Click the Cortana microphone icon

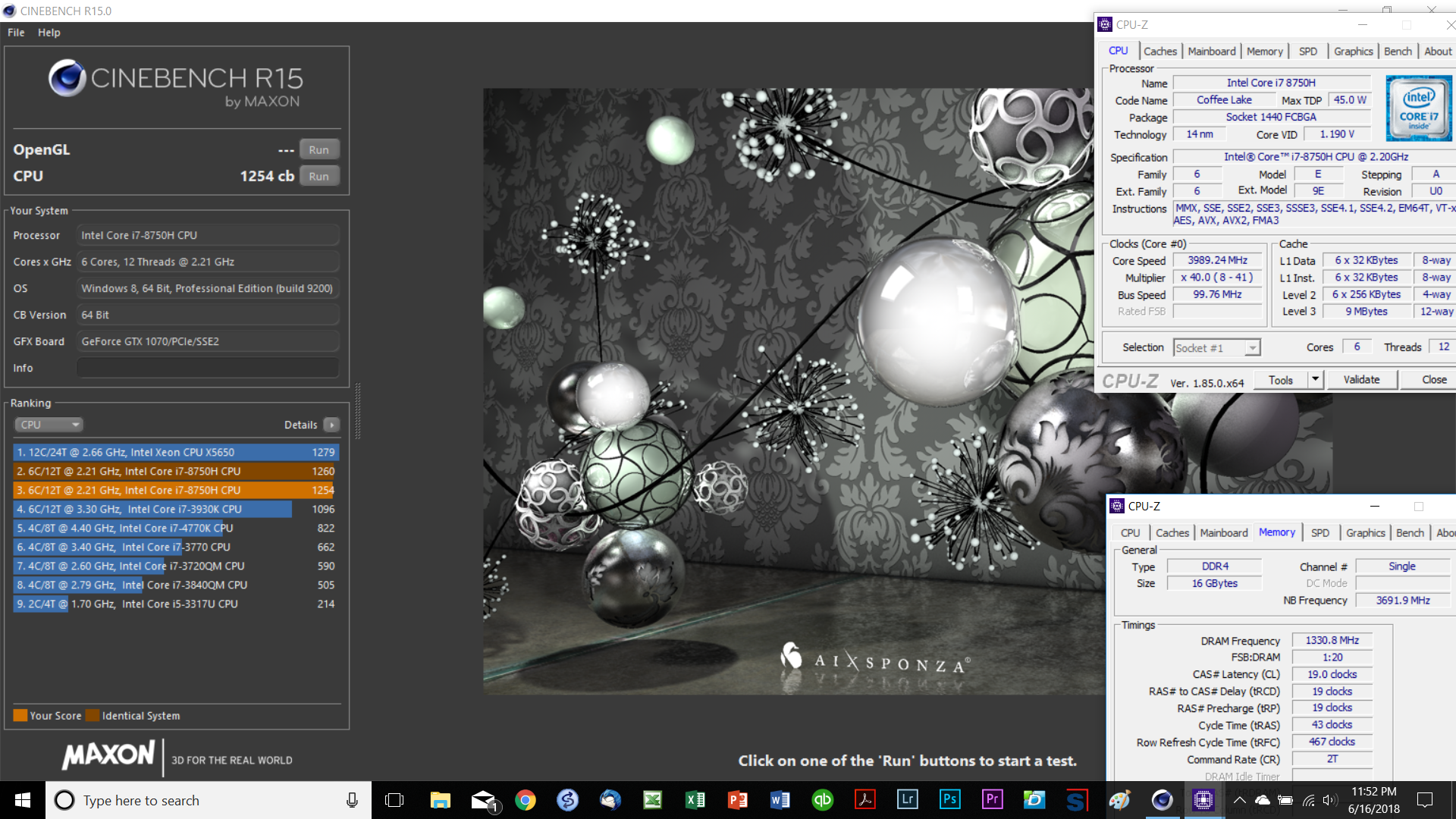point(352,800)
